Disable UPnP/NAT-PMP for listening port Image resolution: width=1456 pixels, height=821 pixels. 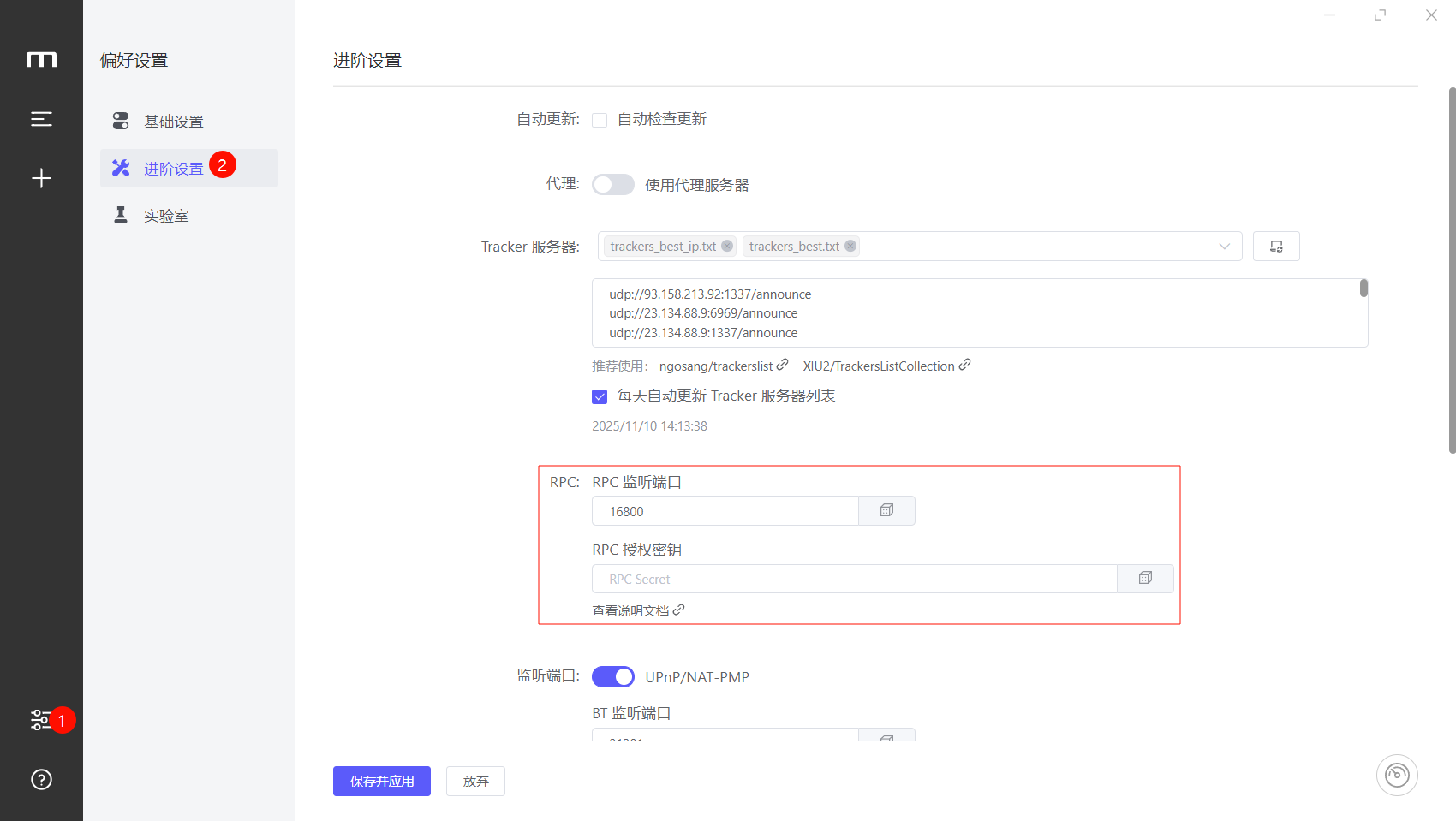[x=612, y=676]
